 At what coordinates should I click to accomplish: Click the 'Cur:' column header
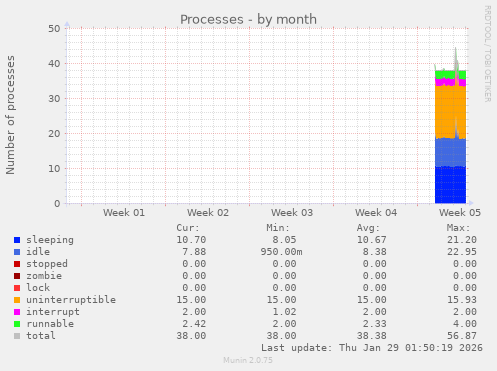(188, 228)
